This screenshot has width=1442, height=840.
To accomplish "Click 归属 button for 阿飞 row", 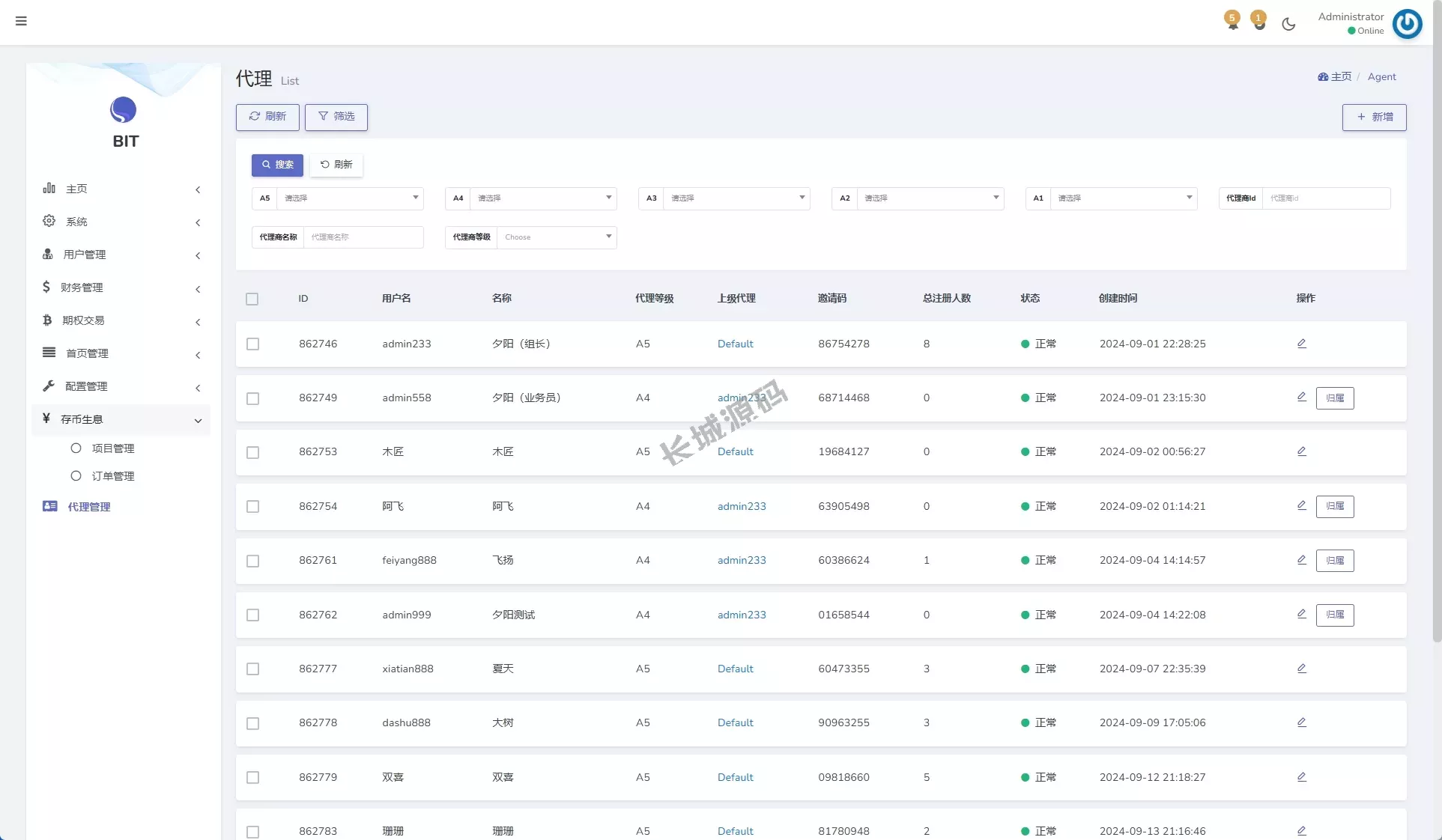I will 1335,506.
